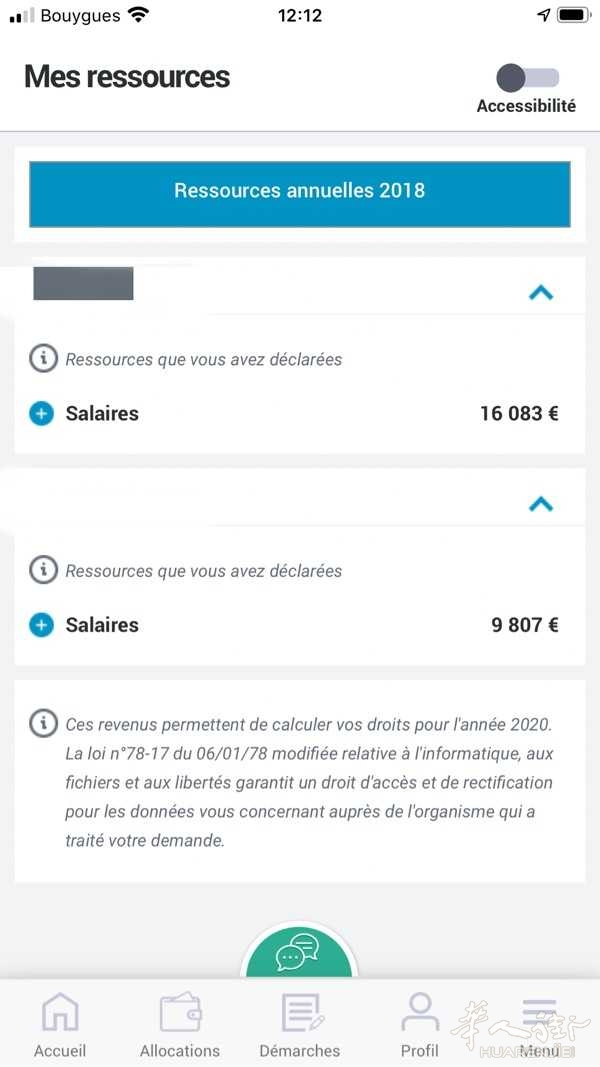
Task: Tap the Wi-Fi status icon
Action: [139, 15]
